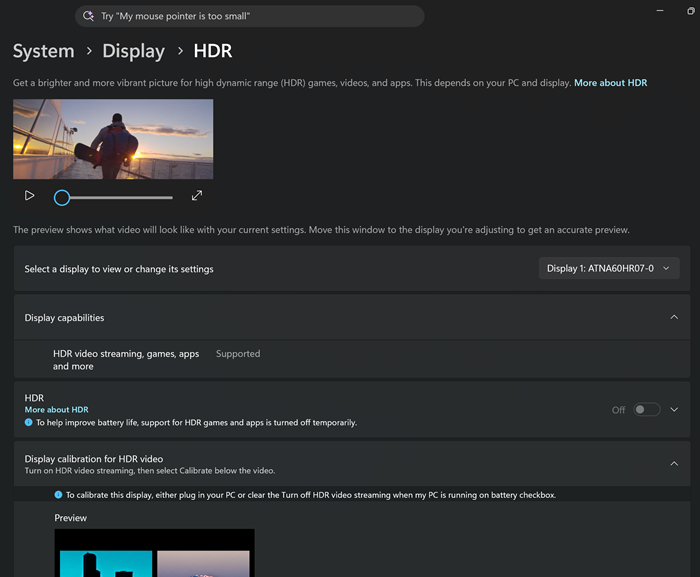Open More about HDR link under HDR
The height and width of the screenshot is (577, 700).
click(56, 410)
